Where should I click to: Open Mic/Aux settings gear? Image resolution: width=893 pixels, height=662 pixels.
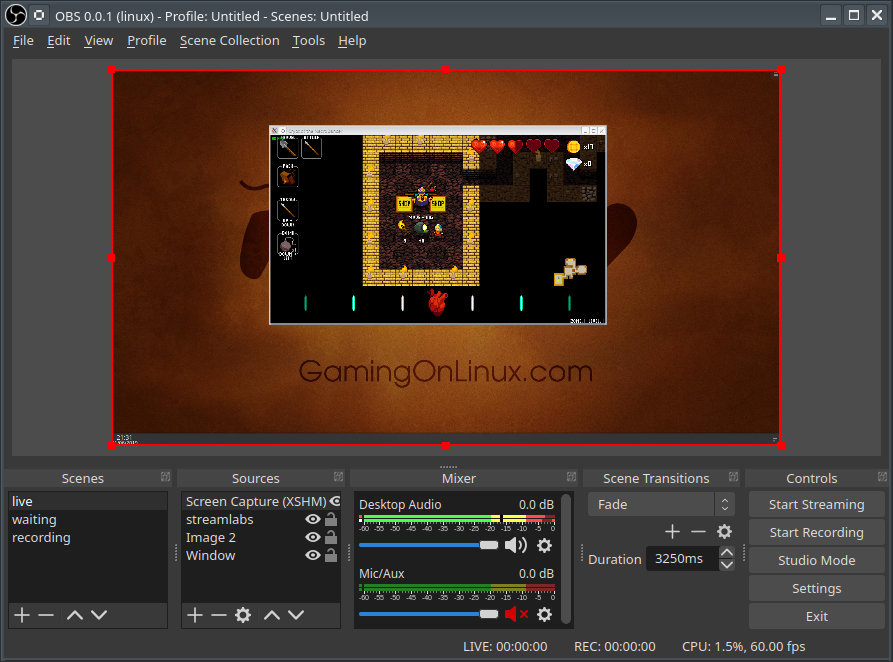click(x=544, y=614)
